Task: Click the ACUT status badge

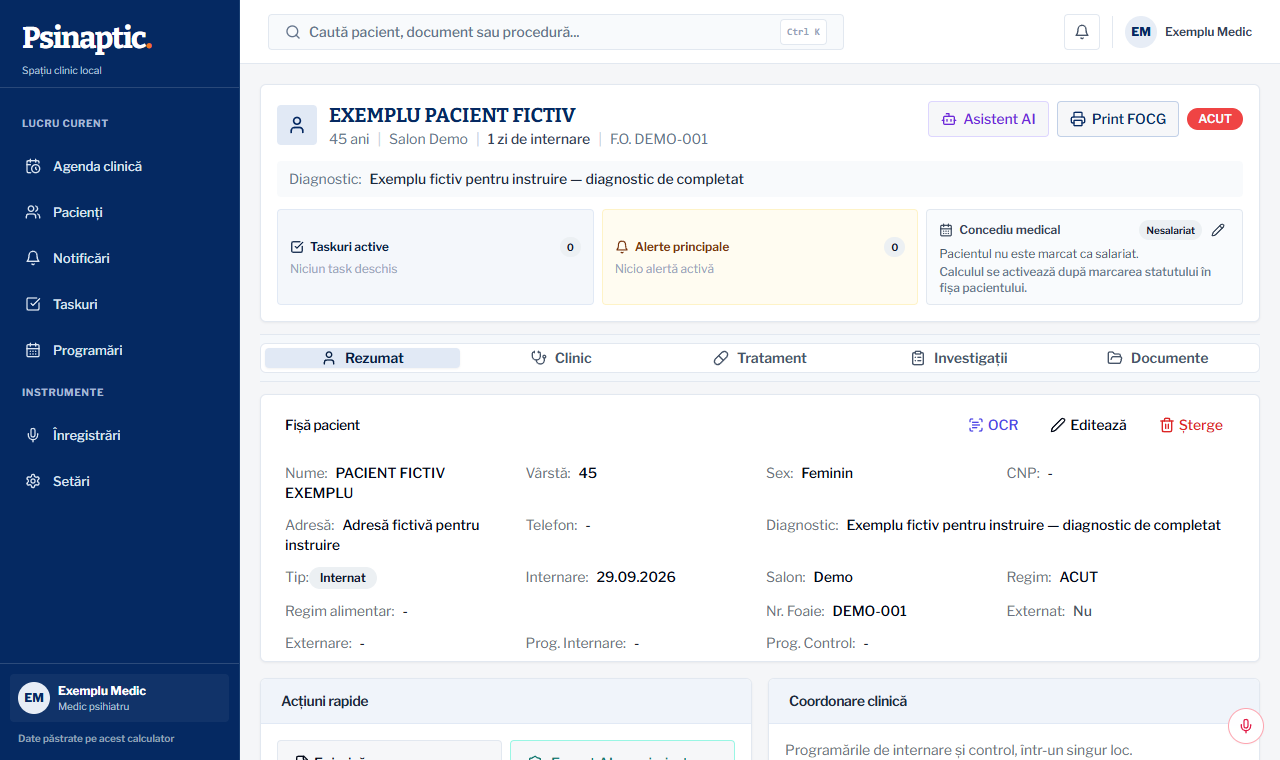Action: (x=1215, y=119)
